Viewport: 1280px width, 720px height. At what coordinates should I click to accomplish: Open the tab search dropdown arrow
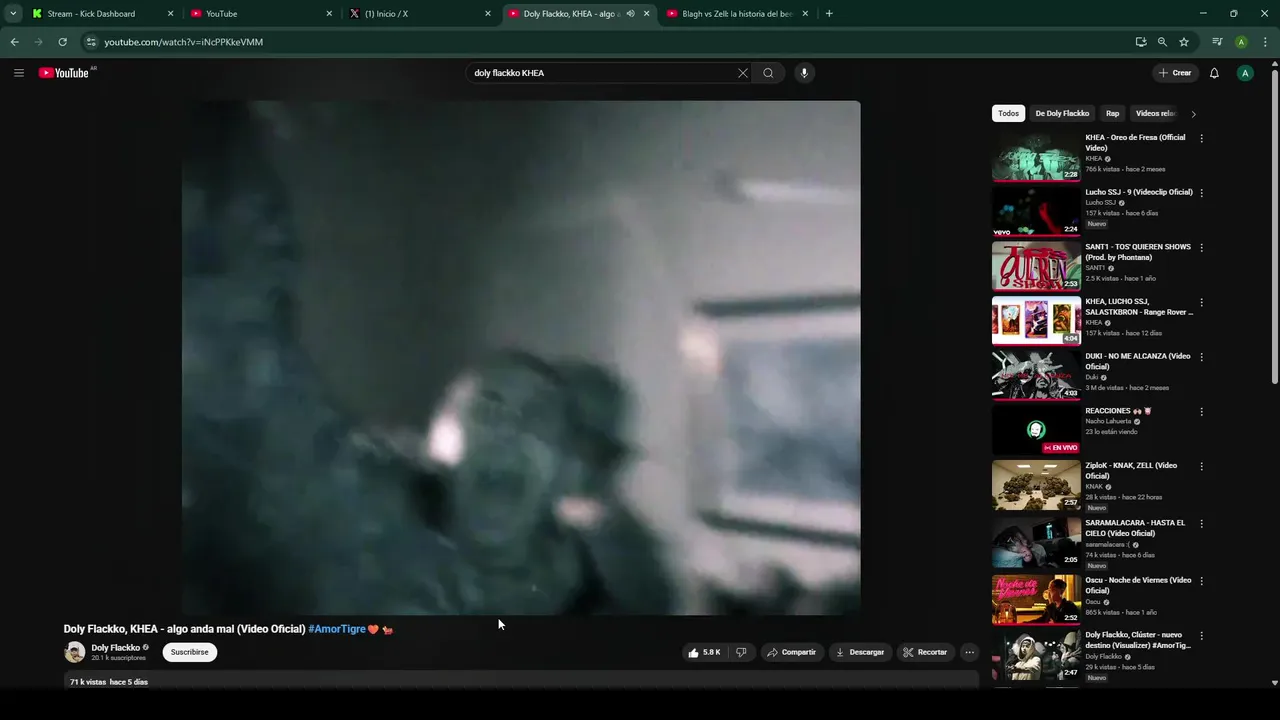point(13,14)
